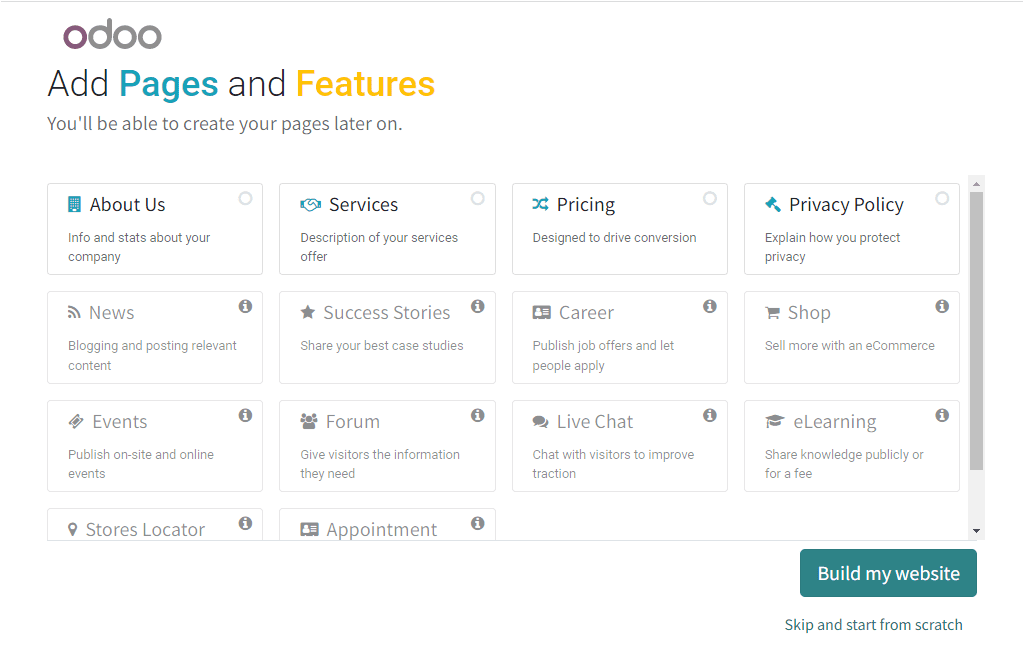The width and height of the screenshot is (1024, 651).
Task: Click Skip and start from scratch
Action: 874,624
